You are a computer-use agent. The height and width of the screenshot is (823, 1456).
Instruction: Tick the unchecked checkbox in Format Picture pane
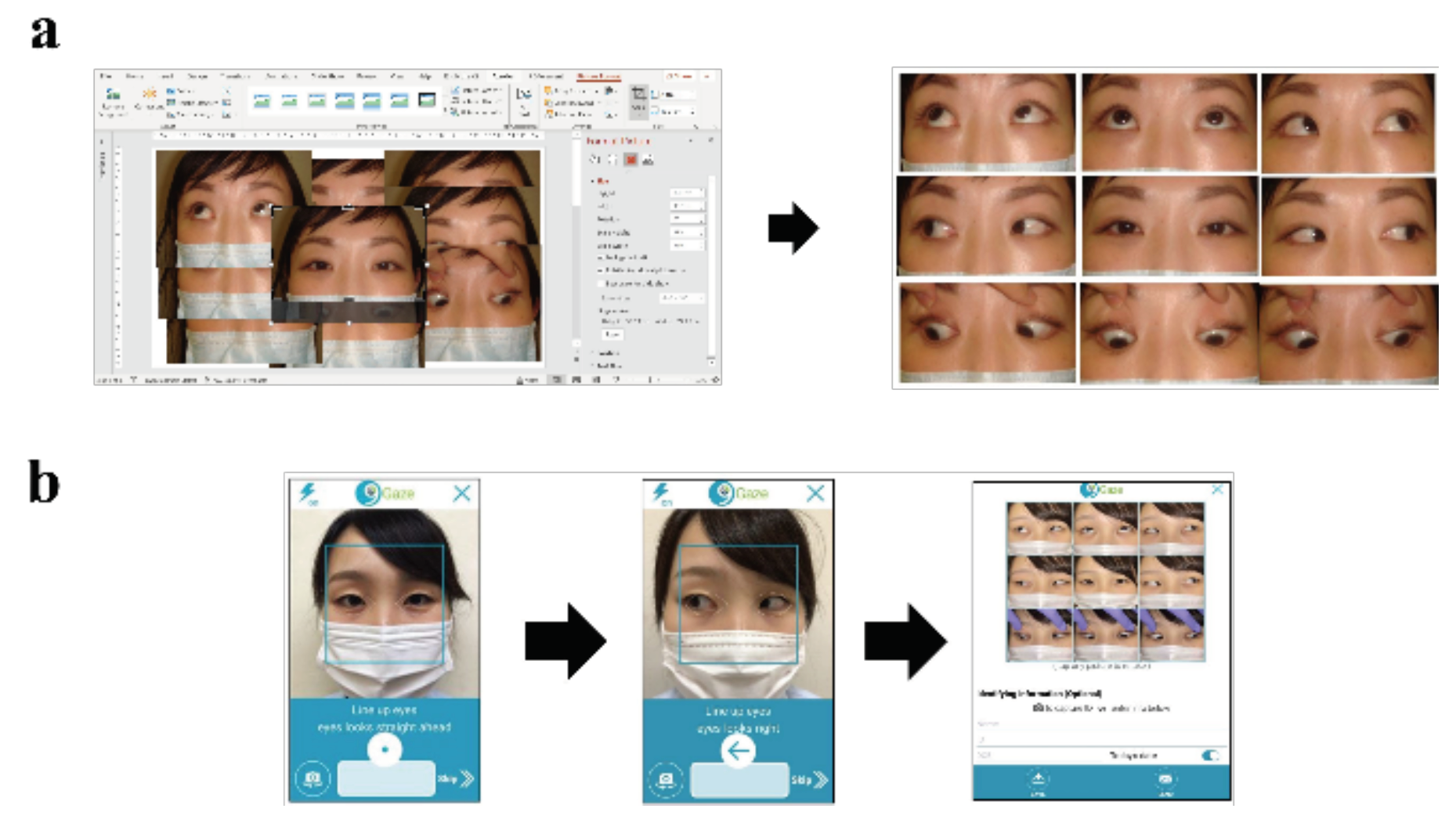[601, 283]
